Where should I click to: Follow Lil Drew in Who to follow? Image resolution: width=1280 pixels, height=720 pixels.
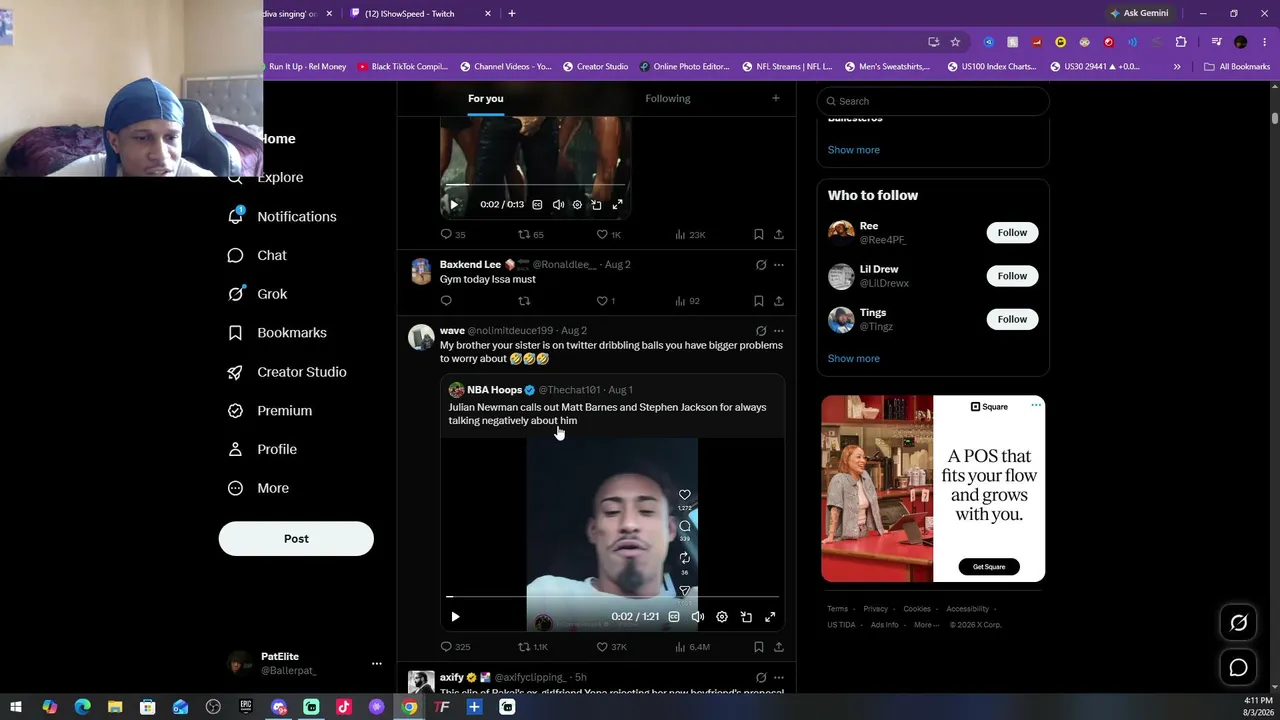tap(1012, 276)
